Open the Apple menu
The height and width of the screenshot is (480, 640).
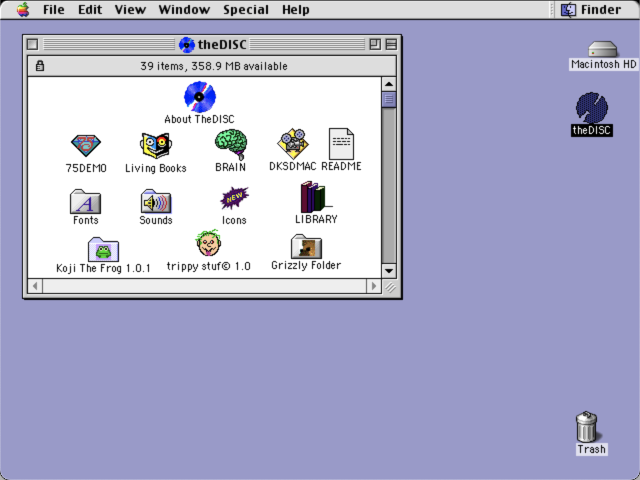[23, 9]
